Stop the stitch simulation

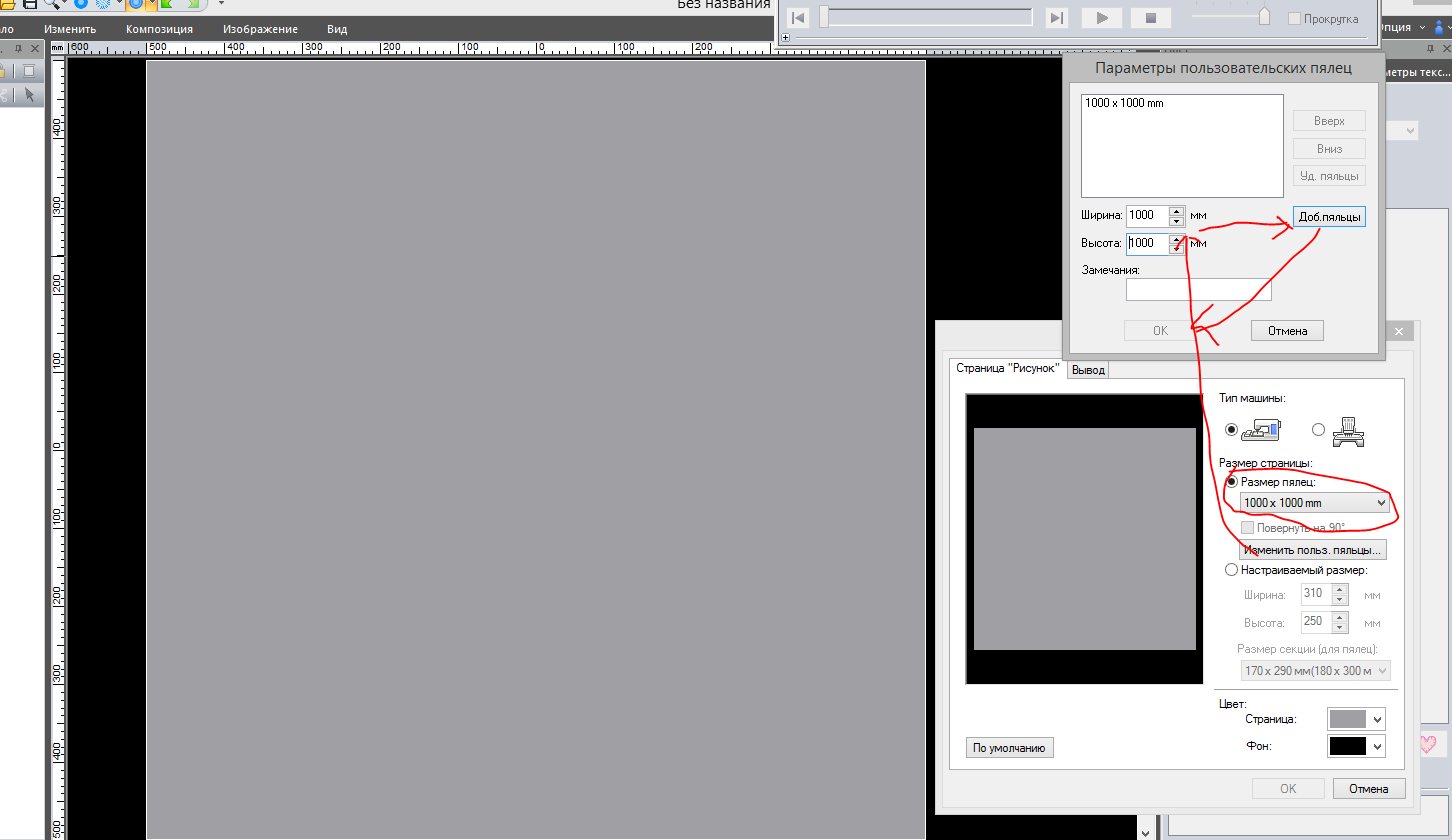(1151, 18)
